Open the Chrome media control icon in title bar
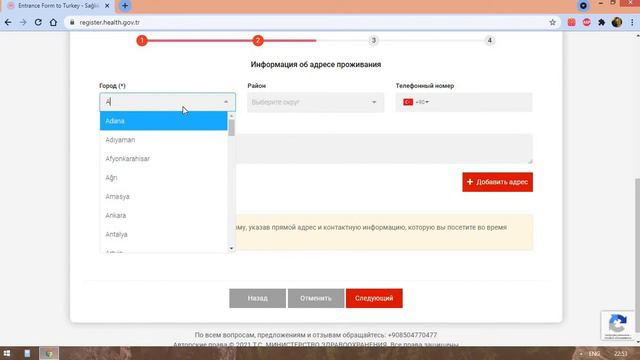Viewport: 640px width, 360px height. [583, 6]
